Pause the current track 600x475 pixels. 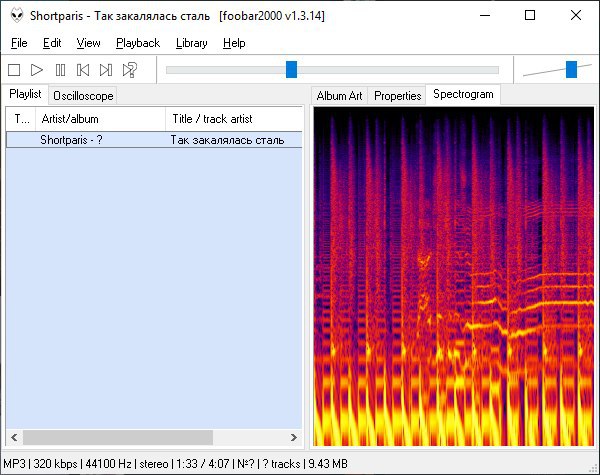[60, 70]
